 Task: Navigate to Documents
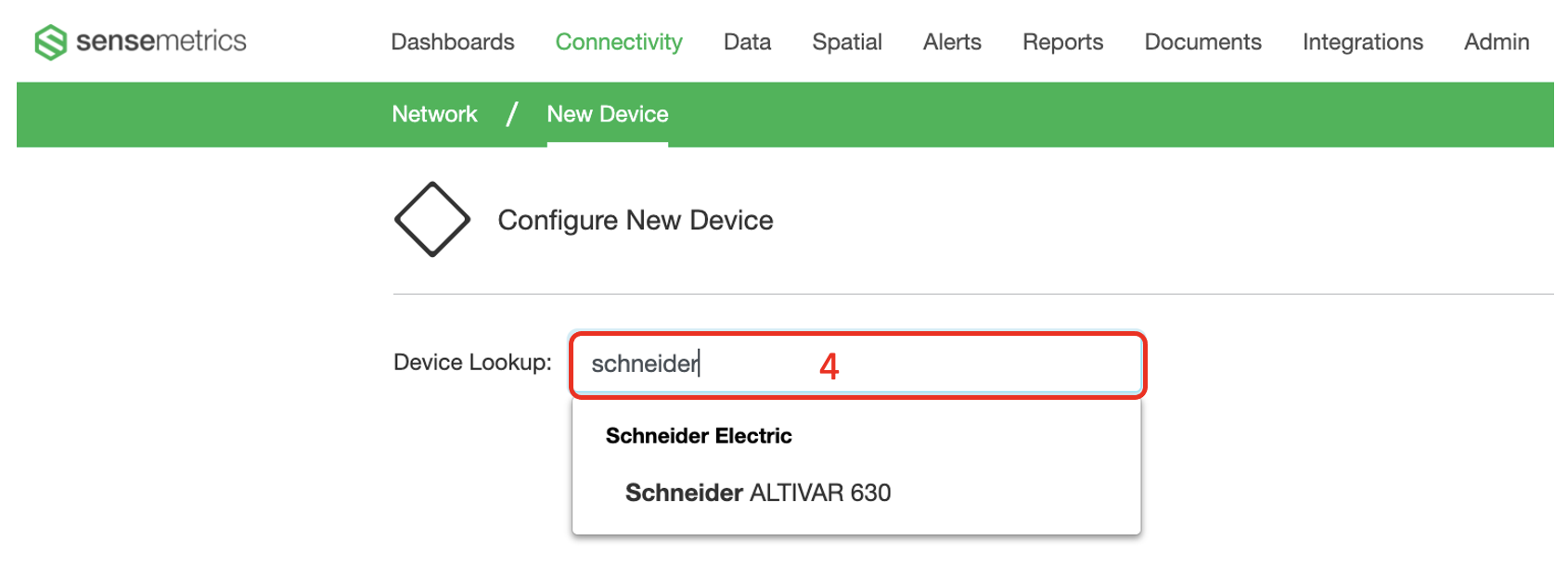point(1202,42)
